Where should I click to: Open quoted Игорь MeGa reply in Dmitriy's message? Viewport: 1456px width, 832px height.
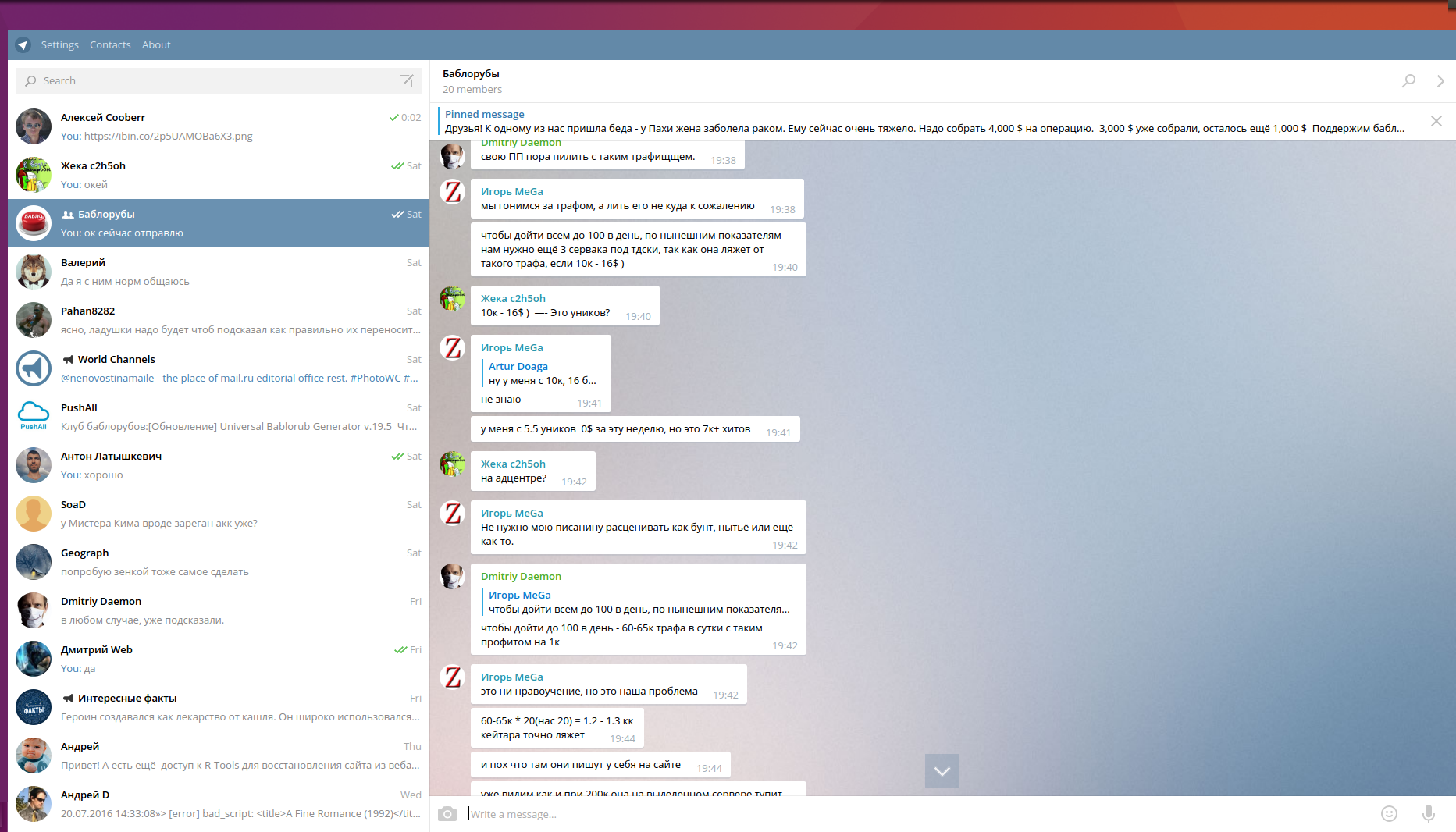point(637,602)
